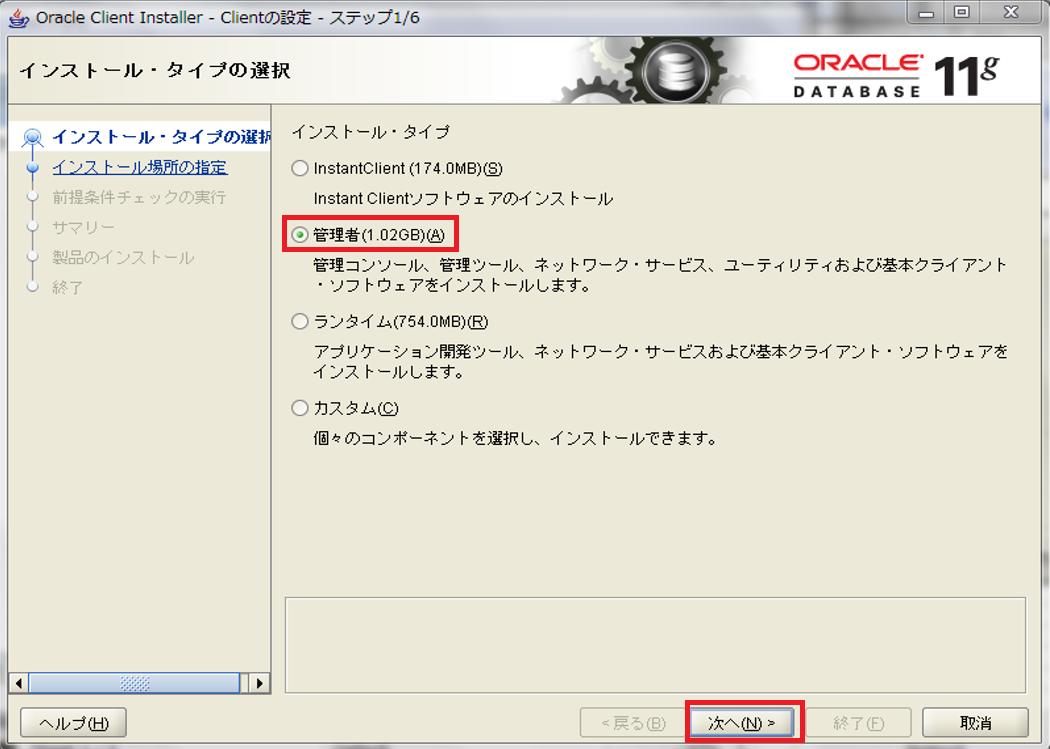Viewport: 1050px width, 749px height.
Task: Click the 前提条件チェックの実行 step label
Action: (139, 197)
